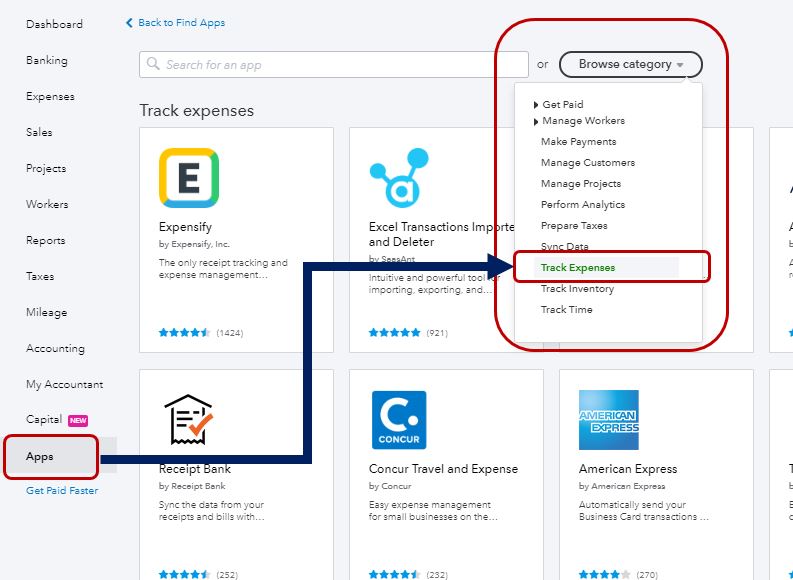
Task: Click the NEW badge beside Capital
Action: [x=78, y=420]
